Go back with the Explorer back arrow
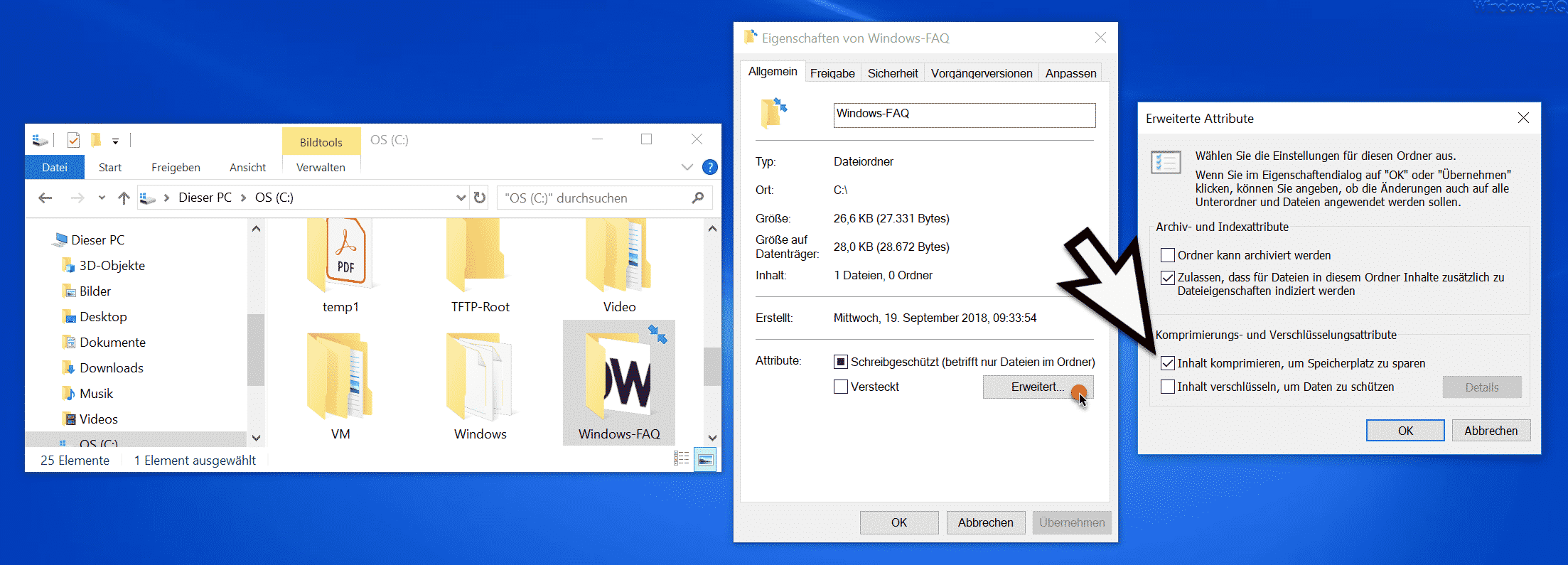1568x565 pixels. [x=45, y=198]
